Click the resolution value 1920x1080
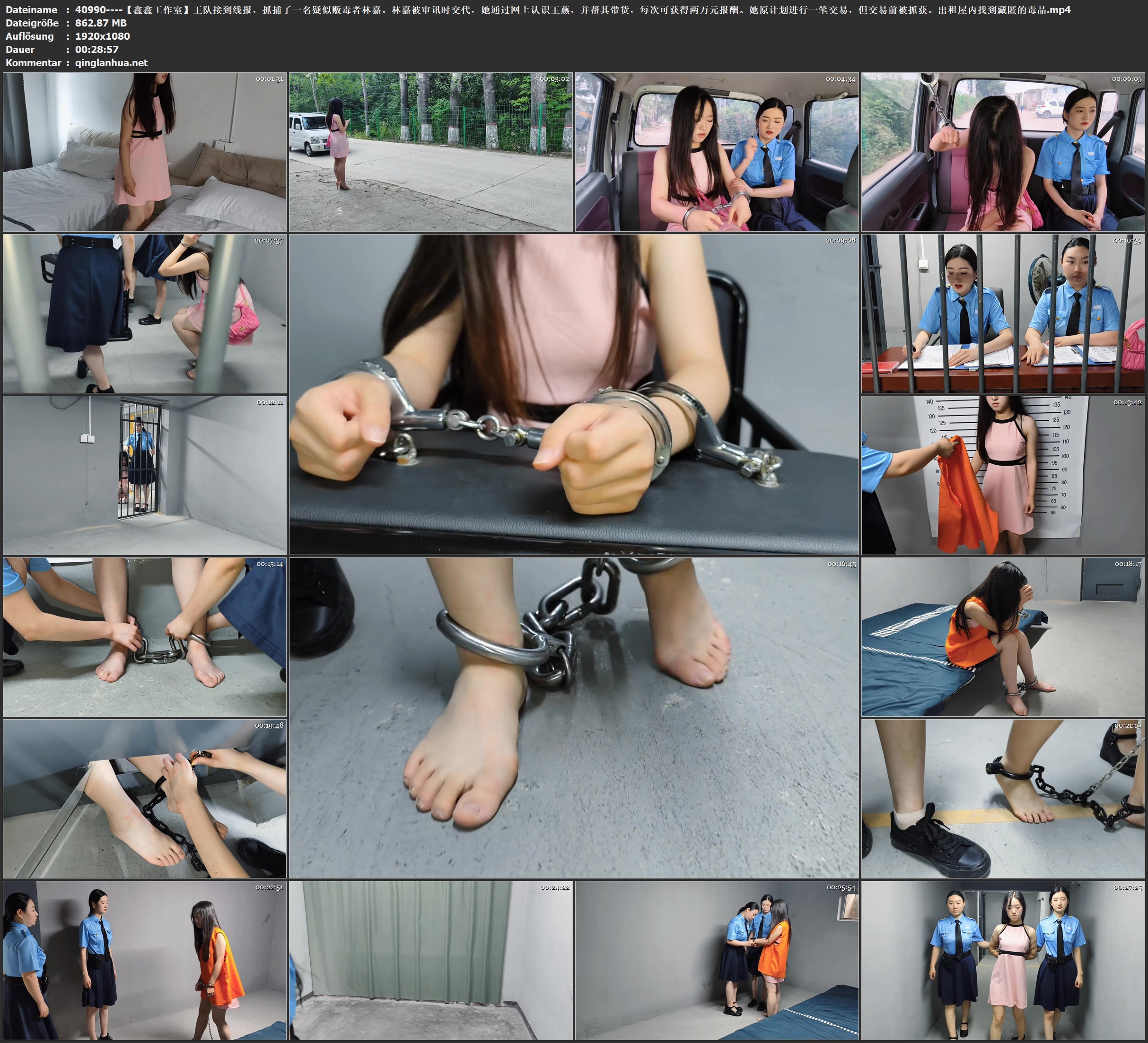 coord(103,36)
